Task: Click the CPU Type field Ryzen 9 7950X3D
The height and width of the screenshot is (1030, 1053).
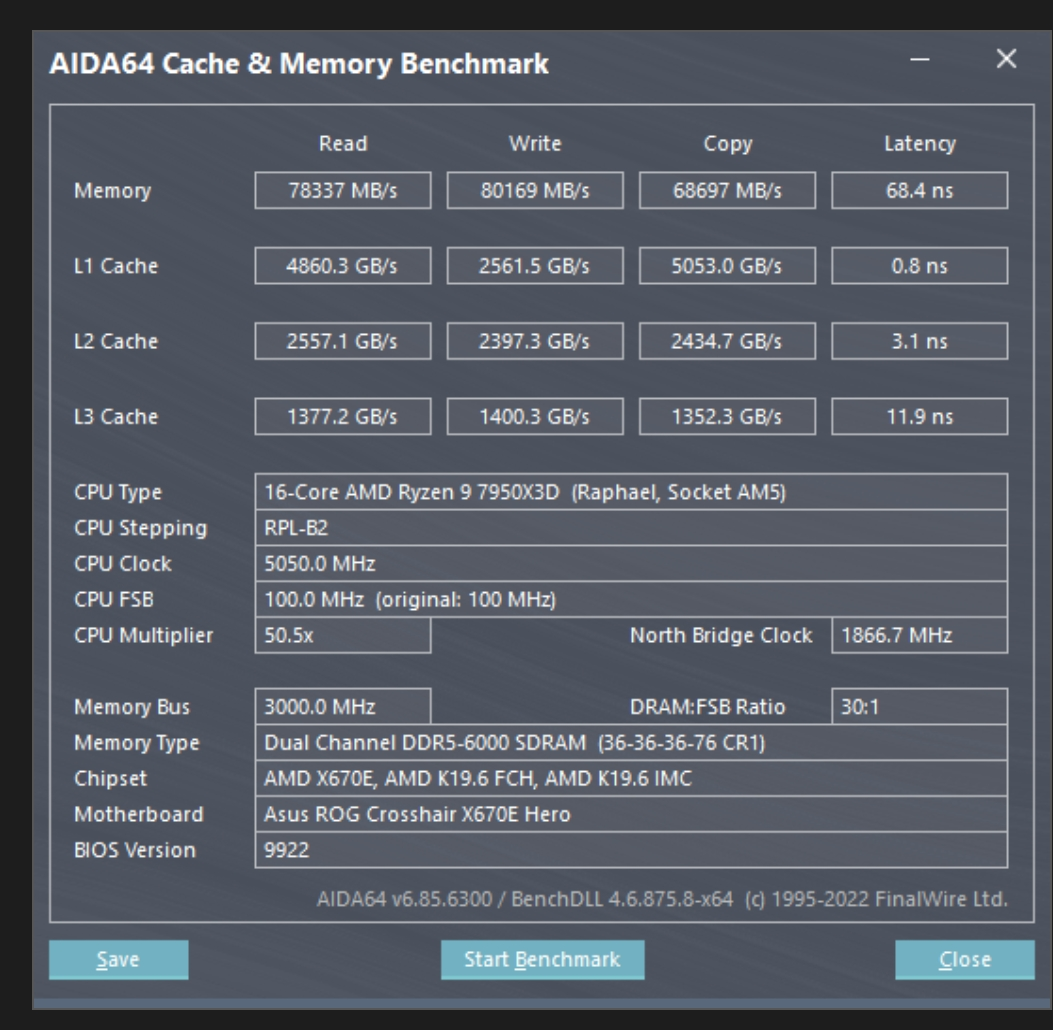Action: click(x=631, y=491)
